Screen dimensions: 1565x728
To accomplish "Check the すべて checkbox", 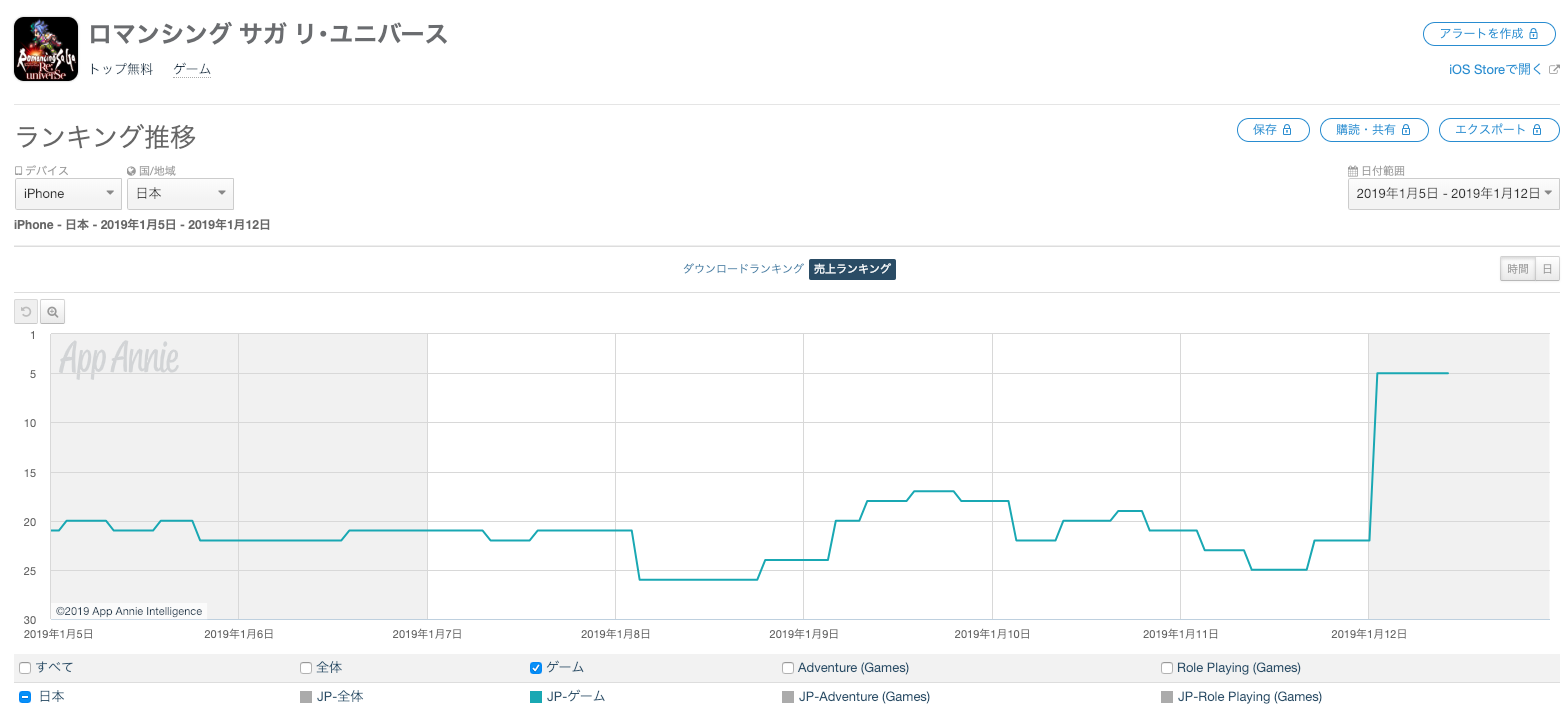I will pyautogui.click(x=26, y=668).
